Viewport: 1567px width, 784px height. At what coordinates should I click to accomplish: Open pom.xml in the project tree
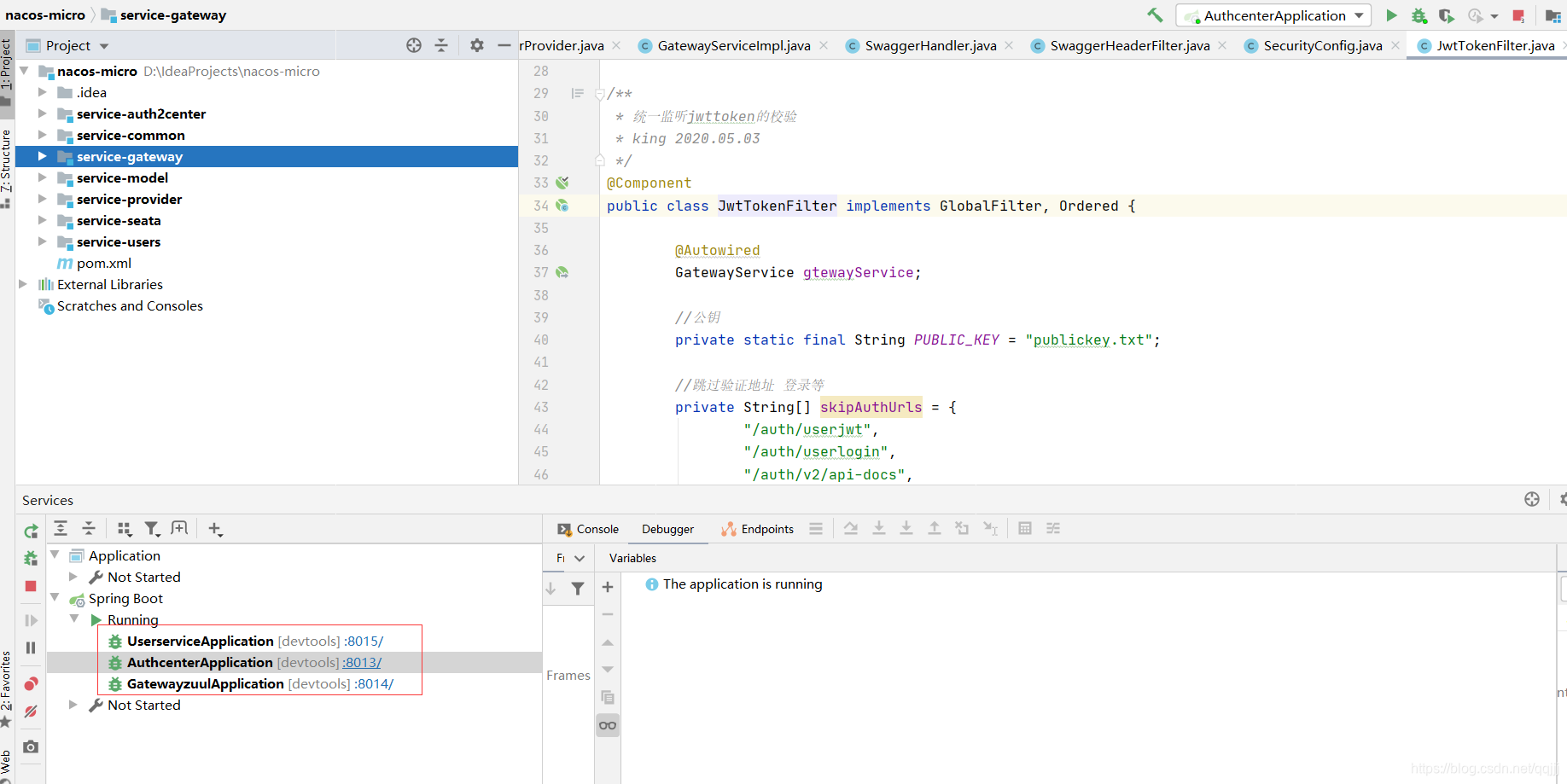pos(103,263)
